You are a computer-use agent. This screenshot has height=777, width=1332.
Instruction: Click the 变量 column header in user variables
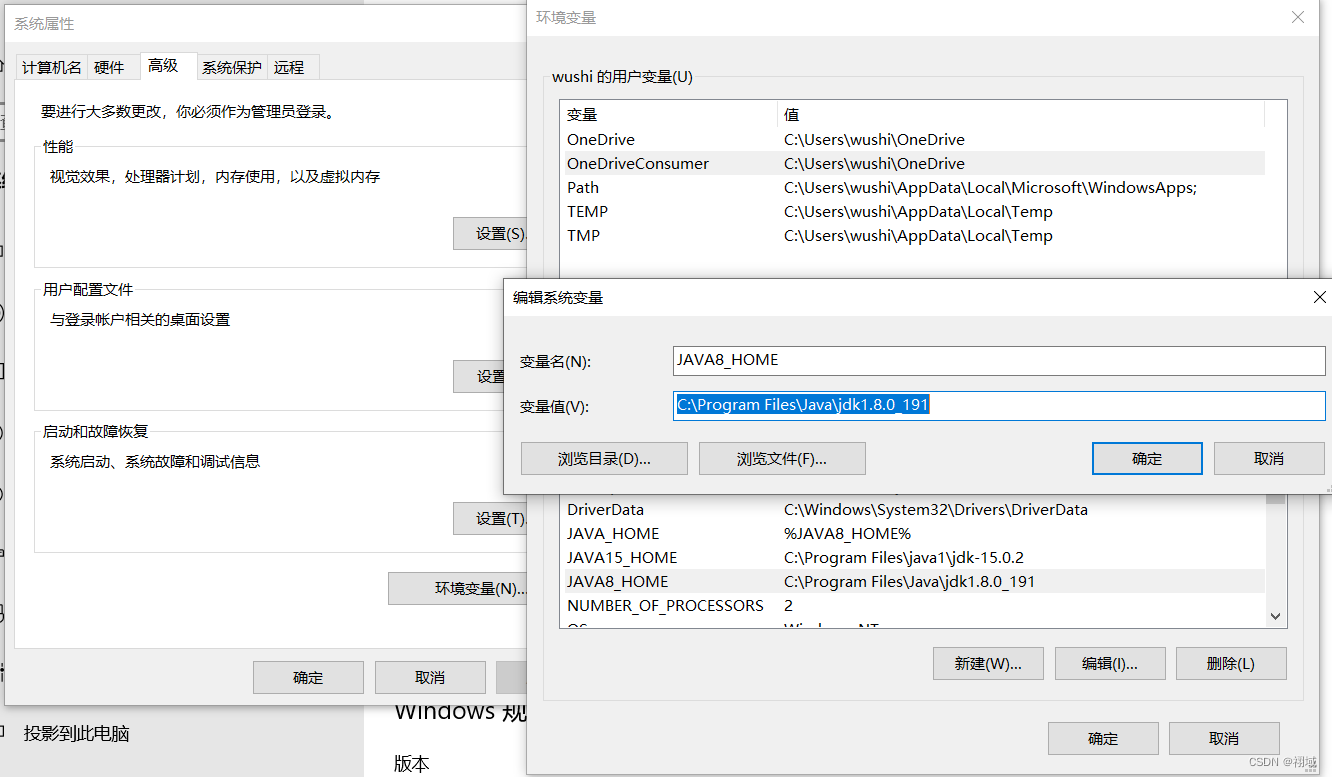[x=668, y=115]
